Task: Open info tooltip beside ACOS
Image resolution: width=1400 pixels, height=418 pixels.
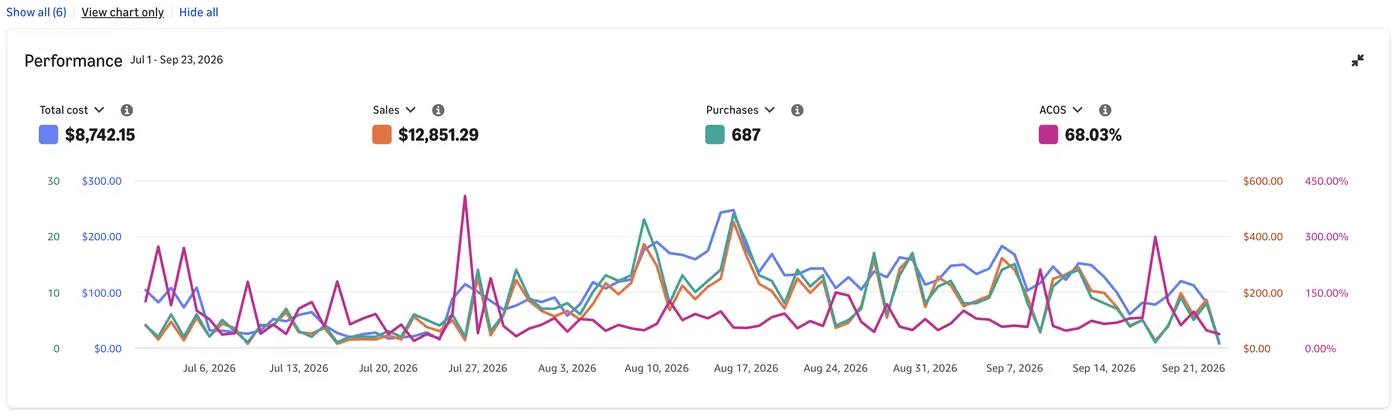Action: point(1105,110)
